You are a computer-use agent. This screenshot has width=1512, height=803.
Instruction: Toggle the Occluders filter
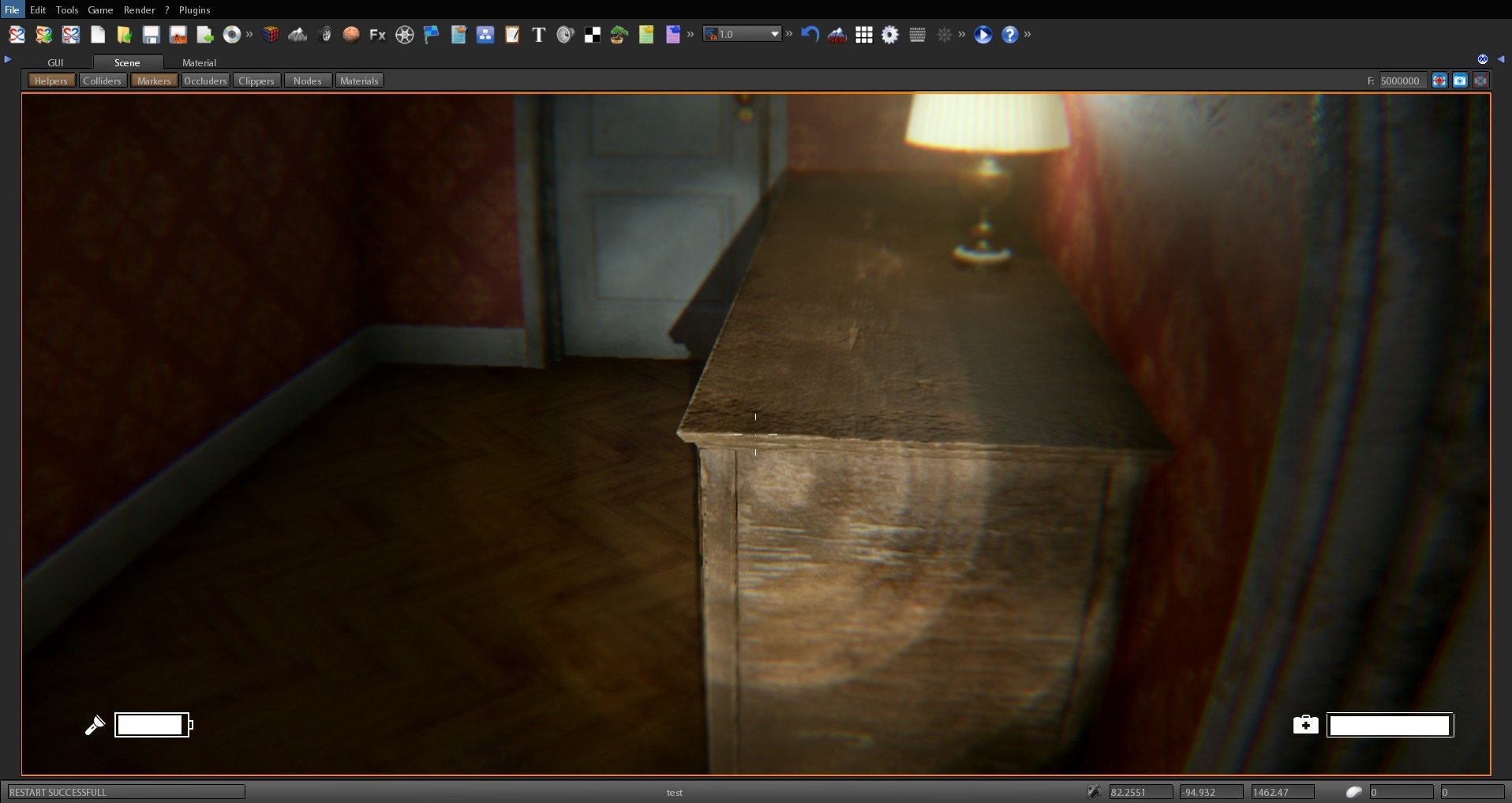coord(205,80)
